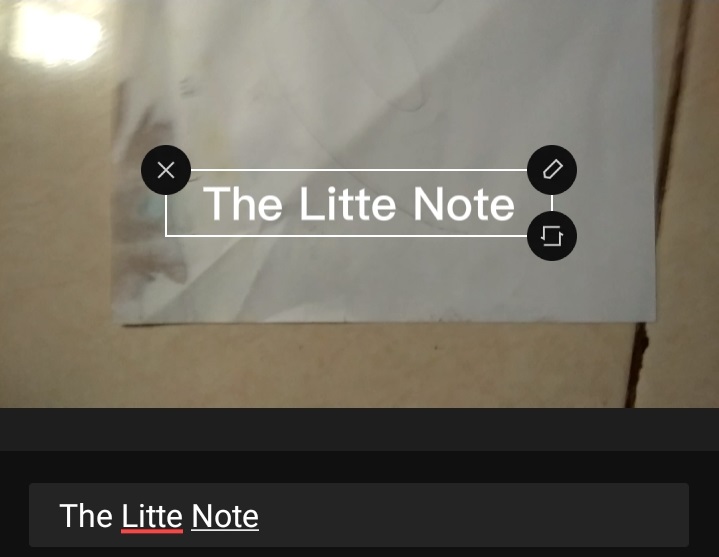Select the rotate and scale handle icon
719x557 pixels.
pos(552,236)
